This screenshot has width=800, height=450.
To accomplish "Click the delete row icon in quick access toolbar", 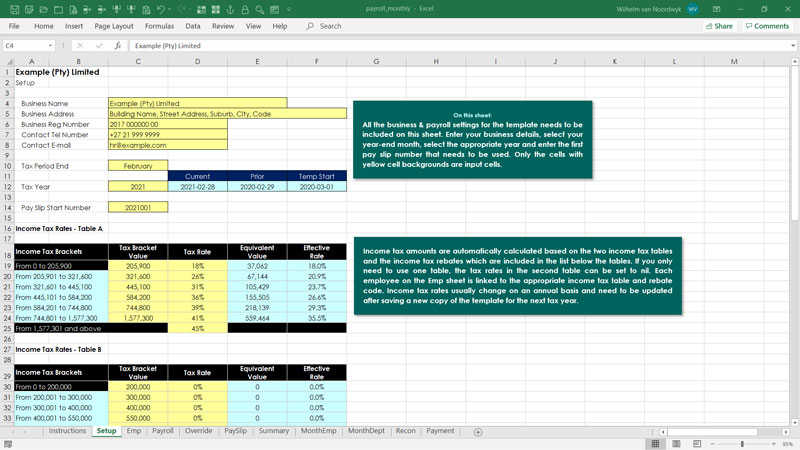I will (102, 9).
